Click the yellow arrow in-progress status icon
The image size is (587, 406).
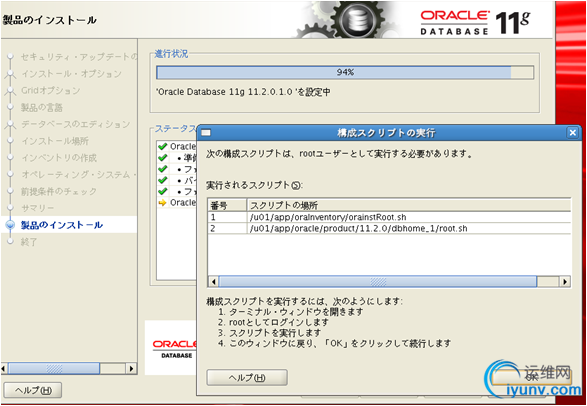point(162,203)
